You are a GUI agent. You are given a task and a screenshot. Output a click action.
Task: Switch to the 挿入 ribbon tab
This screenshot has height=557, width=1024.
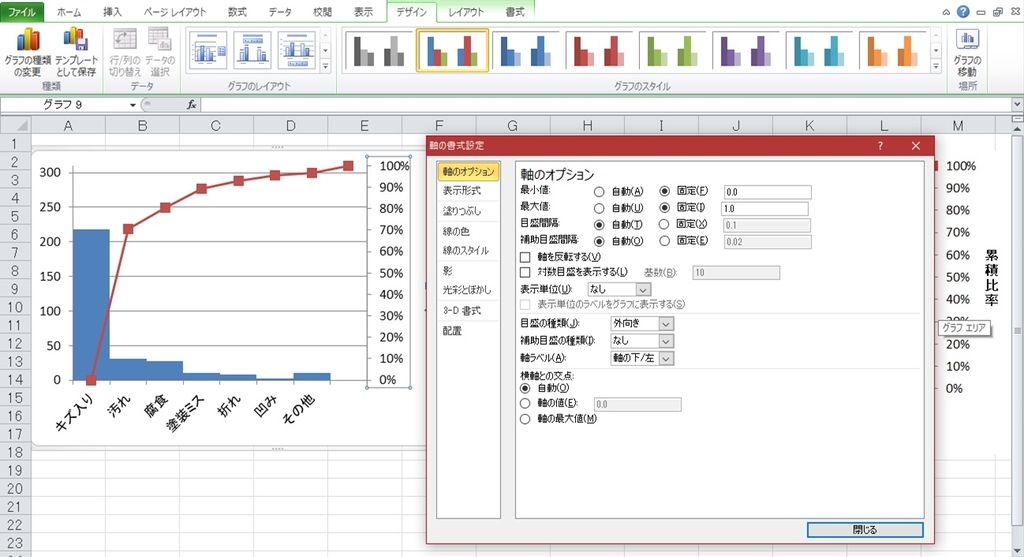pos(112,12)
